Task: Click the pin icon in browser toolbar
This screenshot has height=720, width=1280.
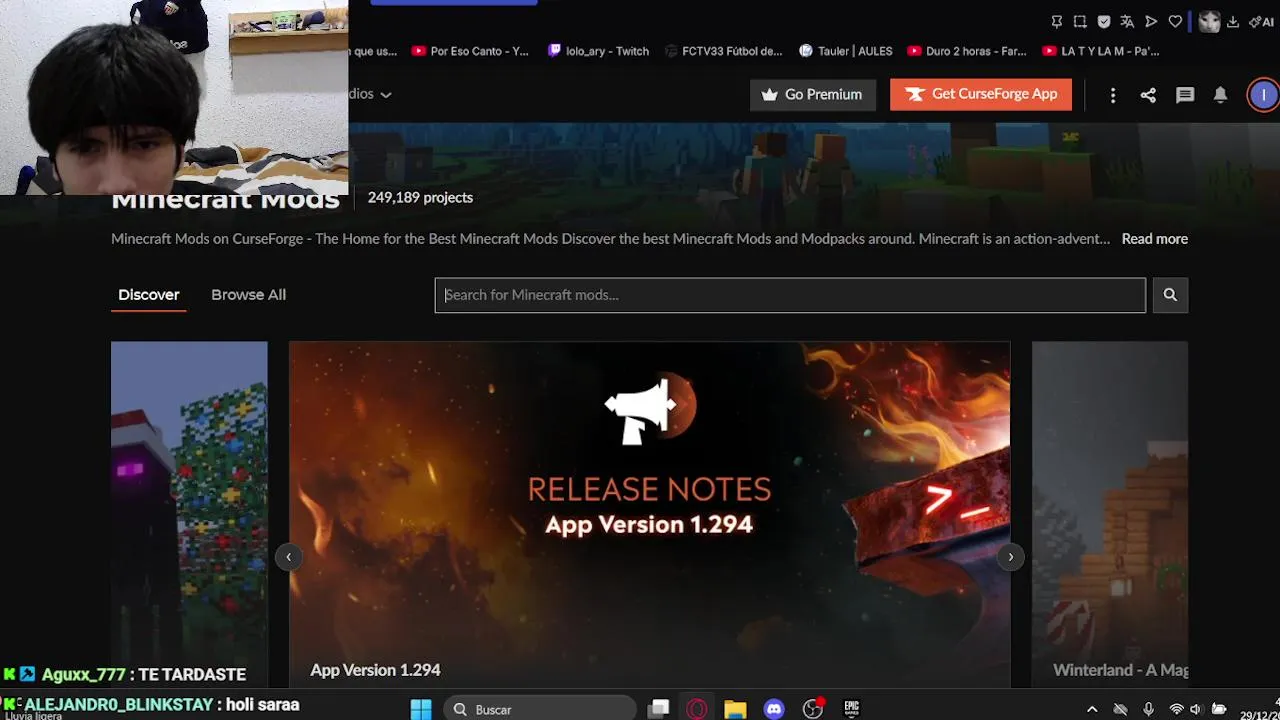Action: tap(1057, 22)
